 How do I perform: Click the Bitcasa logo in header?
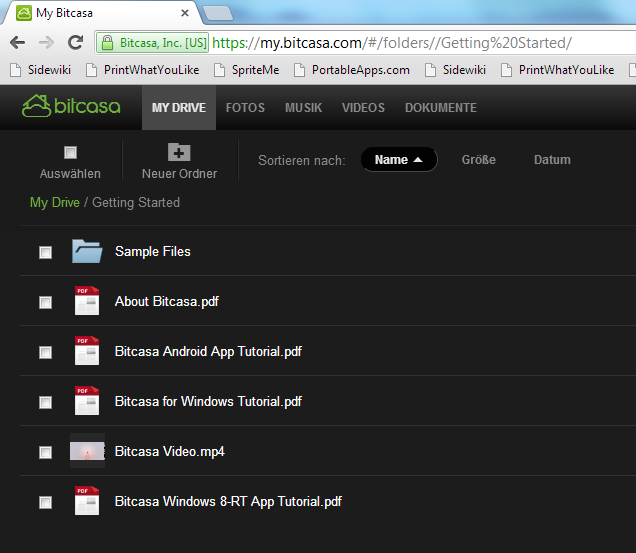[x=71, y=106]
